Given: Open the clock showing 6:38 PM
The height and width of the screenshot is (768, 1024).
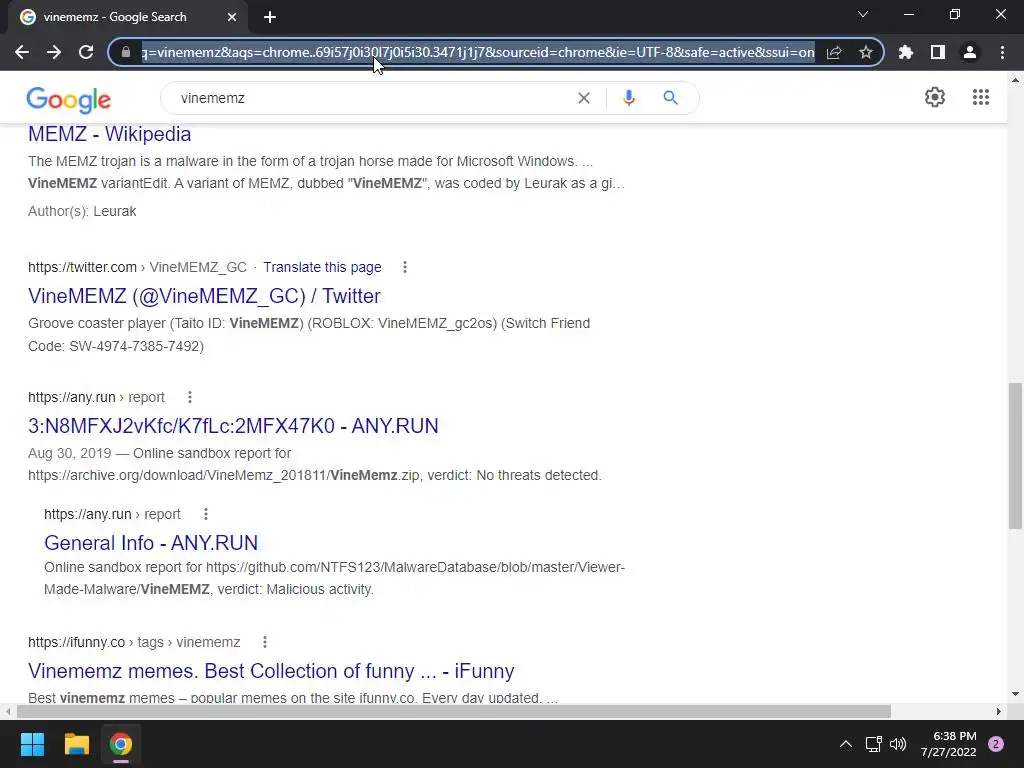Looking at the screenshot, I should pyautogui.click(x=948, y=744).
